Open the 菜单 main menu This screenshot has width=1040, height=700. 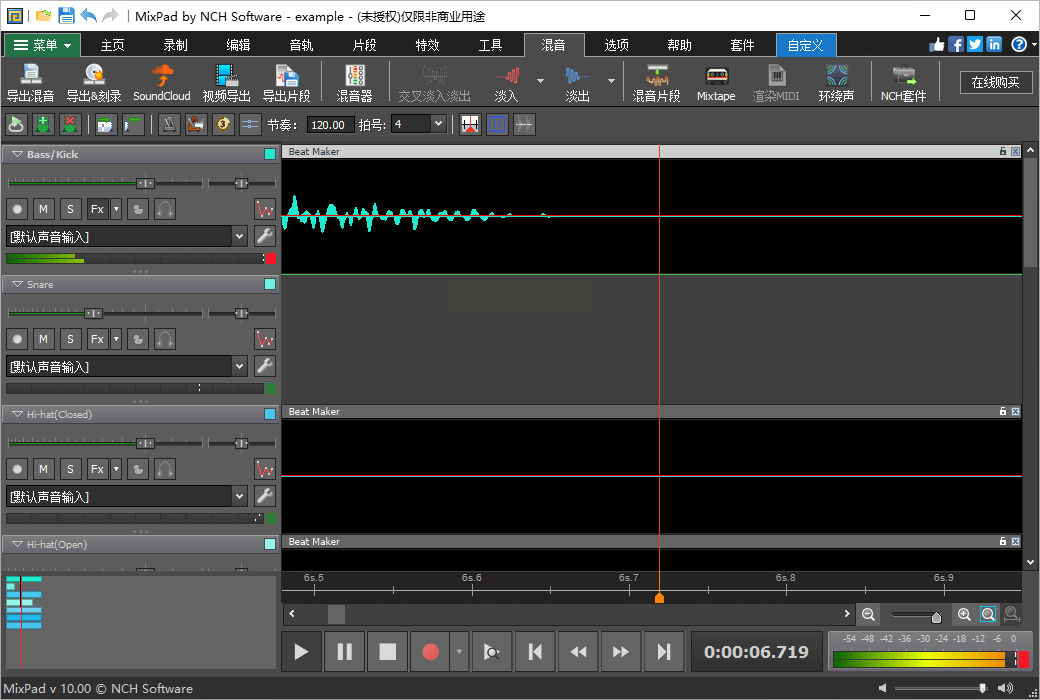tap(42, 45)
